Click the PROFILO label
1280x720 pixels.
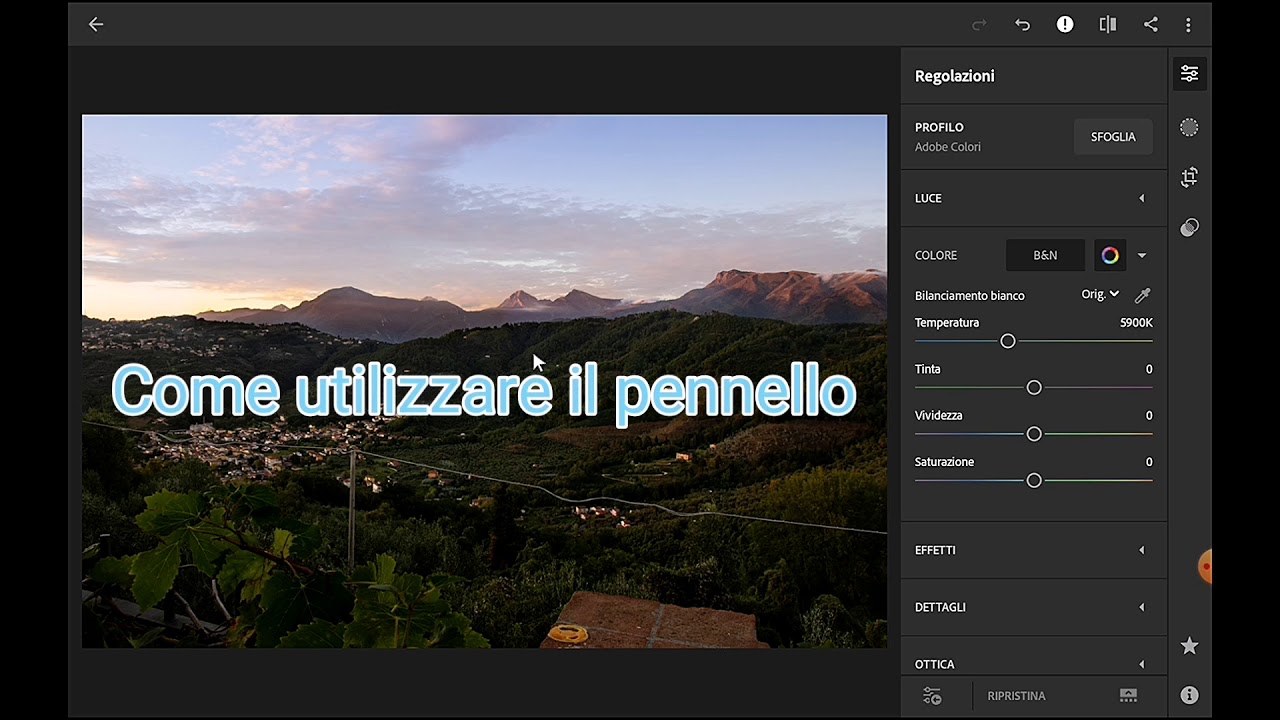(939, 127)
